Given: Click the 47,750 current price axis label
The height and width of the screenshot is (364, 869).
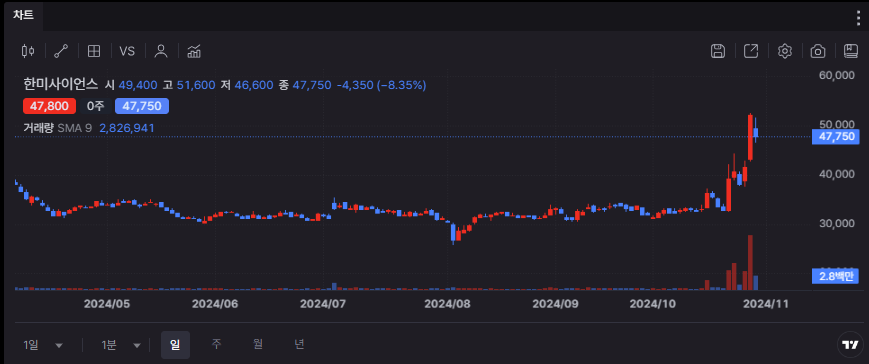Looking at the screenshot, I should coord(835,137).
